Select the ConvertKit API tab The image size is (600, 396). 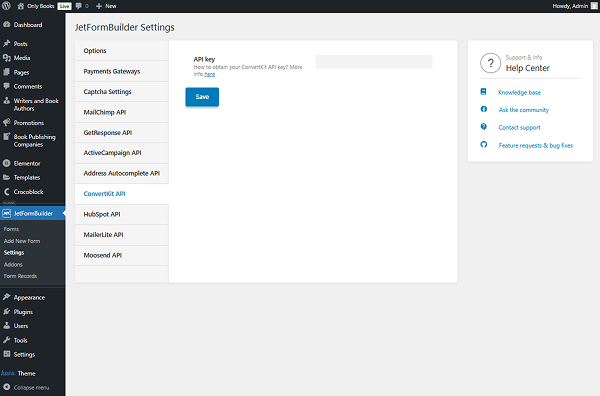(x=122, y=194)
